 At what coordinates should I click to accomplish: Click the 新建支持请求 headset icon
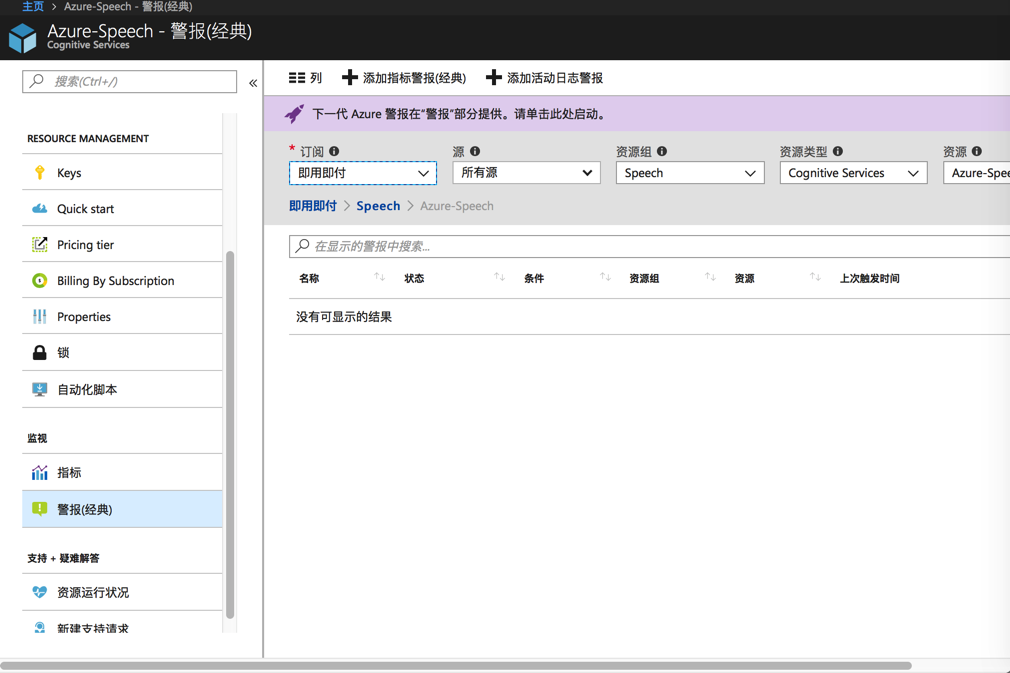pyautogui.click(x=39, y=628)
